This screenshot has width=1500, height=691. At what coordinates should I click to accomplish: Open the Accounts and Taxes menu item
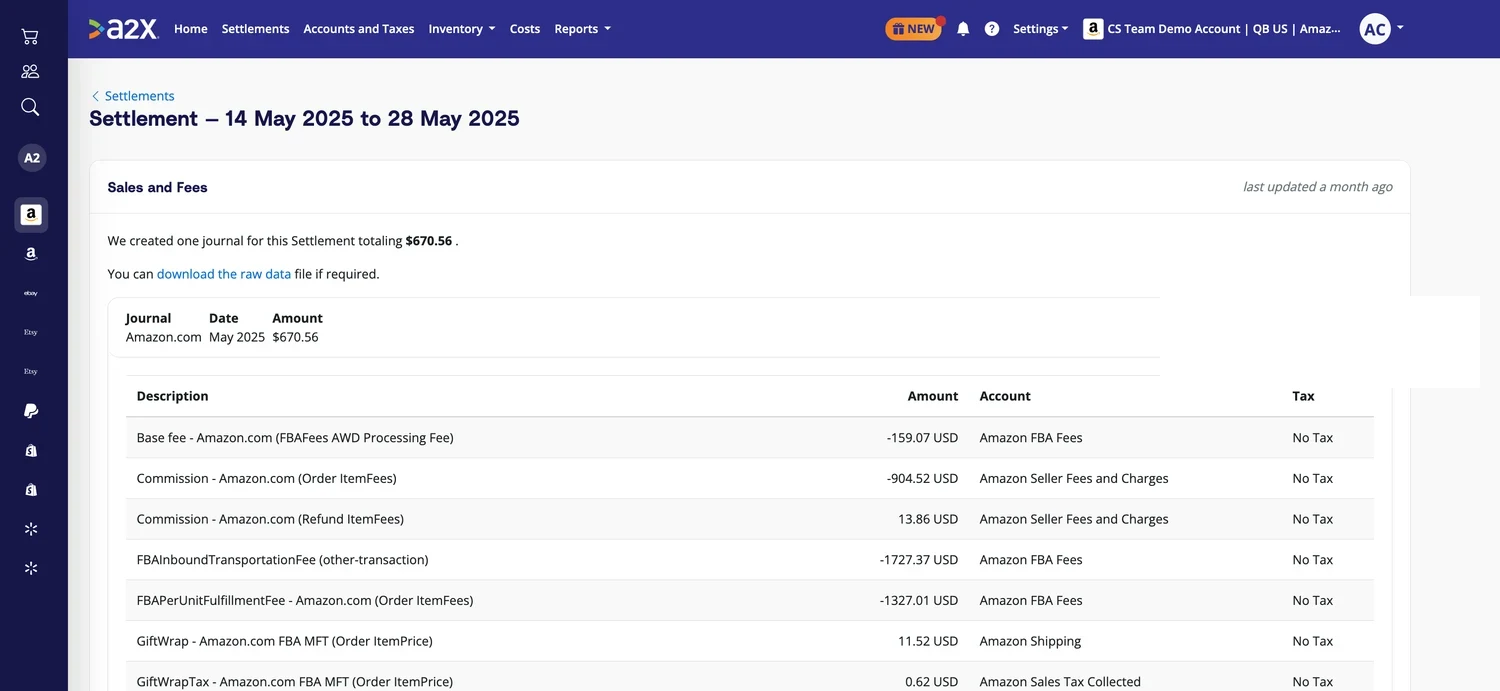point(359,29)
